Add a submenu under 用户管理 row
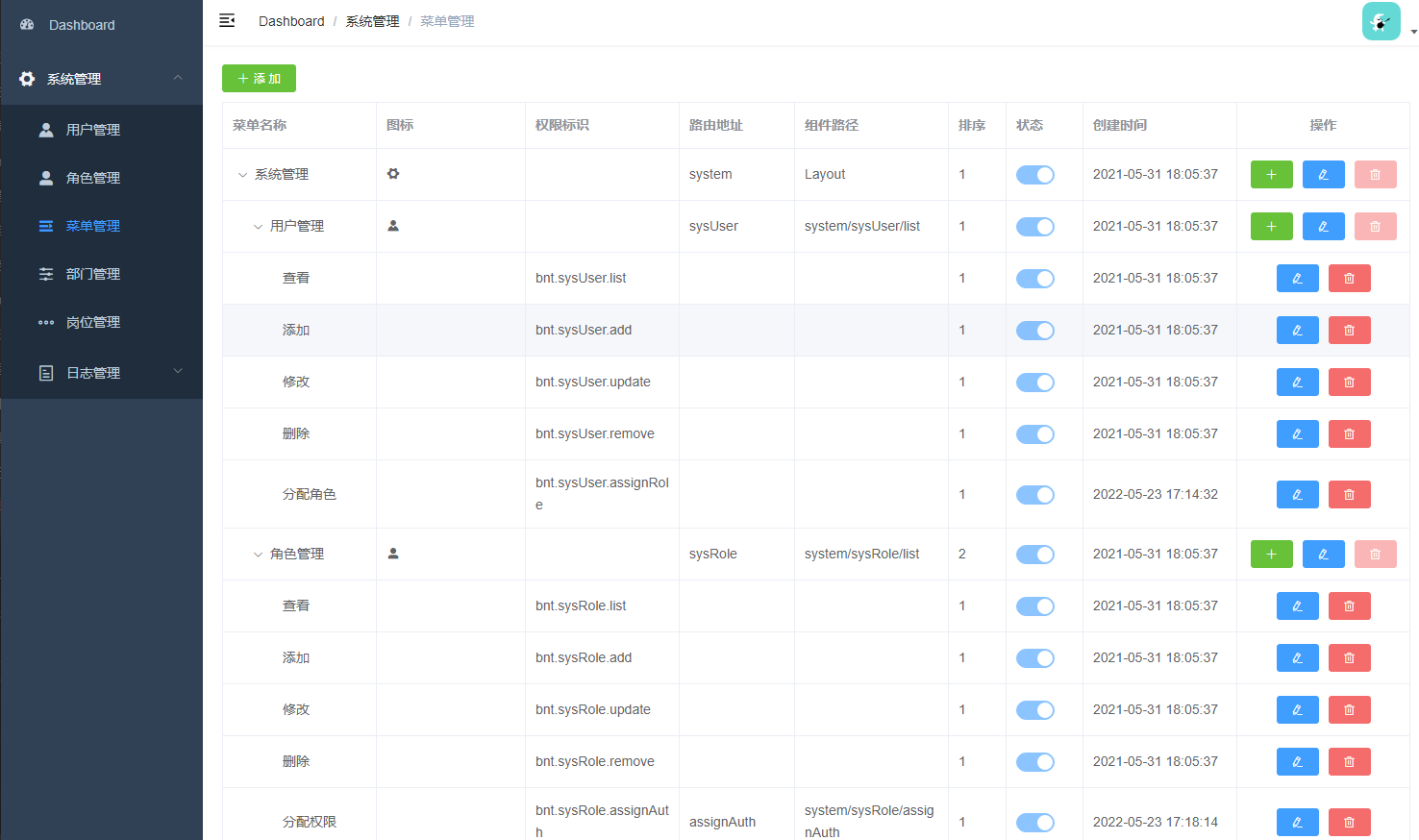 tap(1271, 227)
